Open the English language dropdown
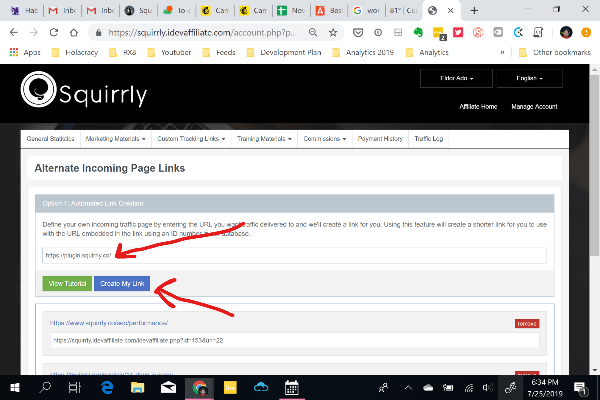The height and width of the screenshot is (400, 600). pyautogui.click(x=529, y=78)
